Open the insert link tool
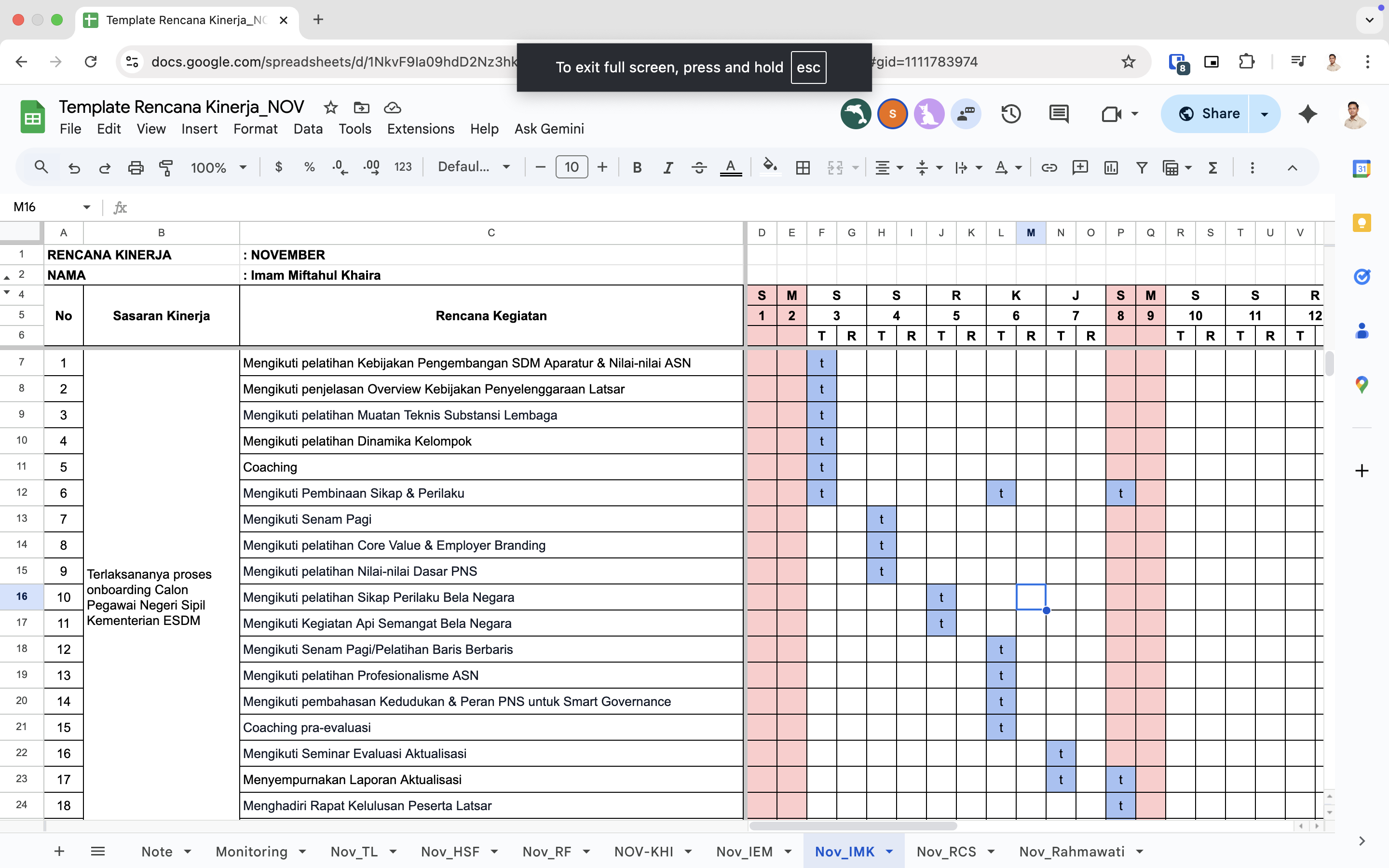The height and width of the screenshot is (868, 1389). click(x=1049, y=168)
